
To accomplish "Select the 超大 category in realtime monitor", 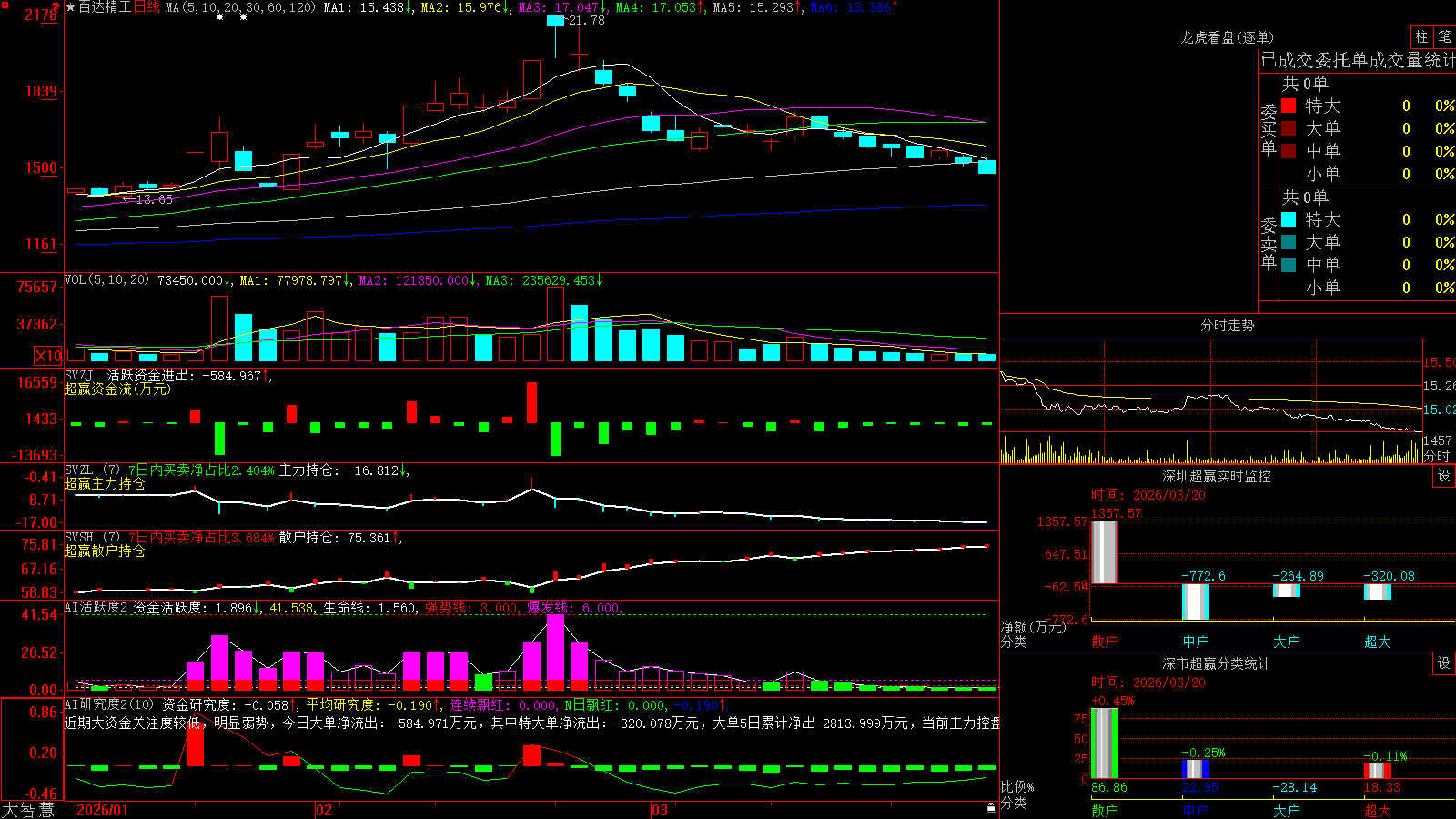I will pos(1378,642).
